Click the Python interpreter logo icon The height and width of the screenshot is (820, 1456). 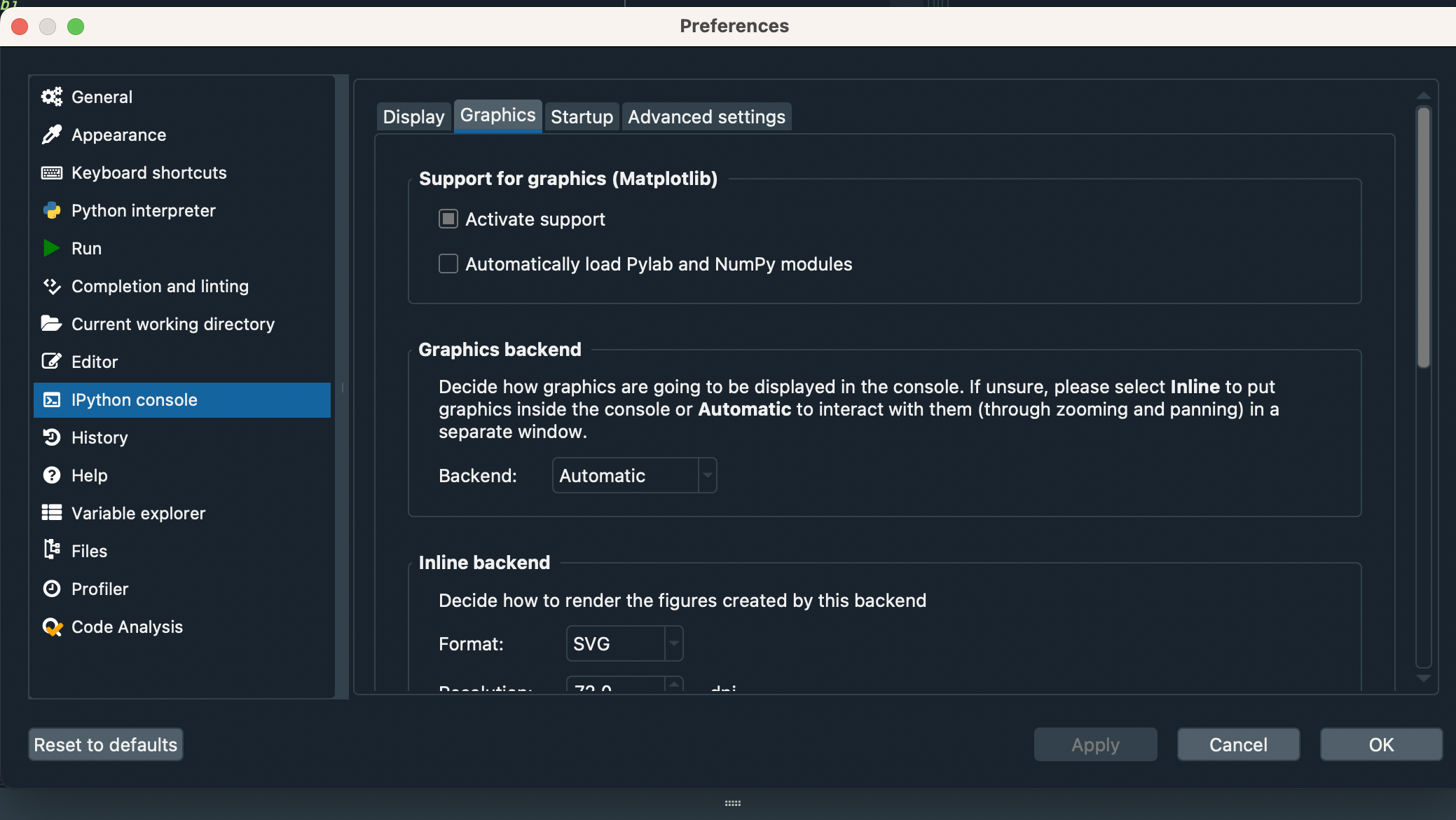coord(52,210)
